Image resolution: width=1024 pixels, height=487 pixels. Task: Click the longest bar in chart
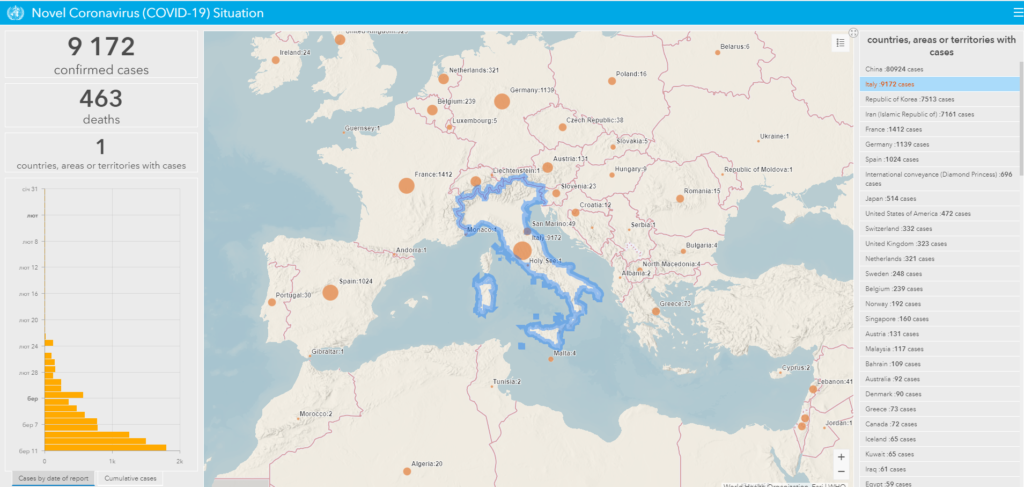point(105,447)
